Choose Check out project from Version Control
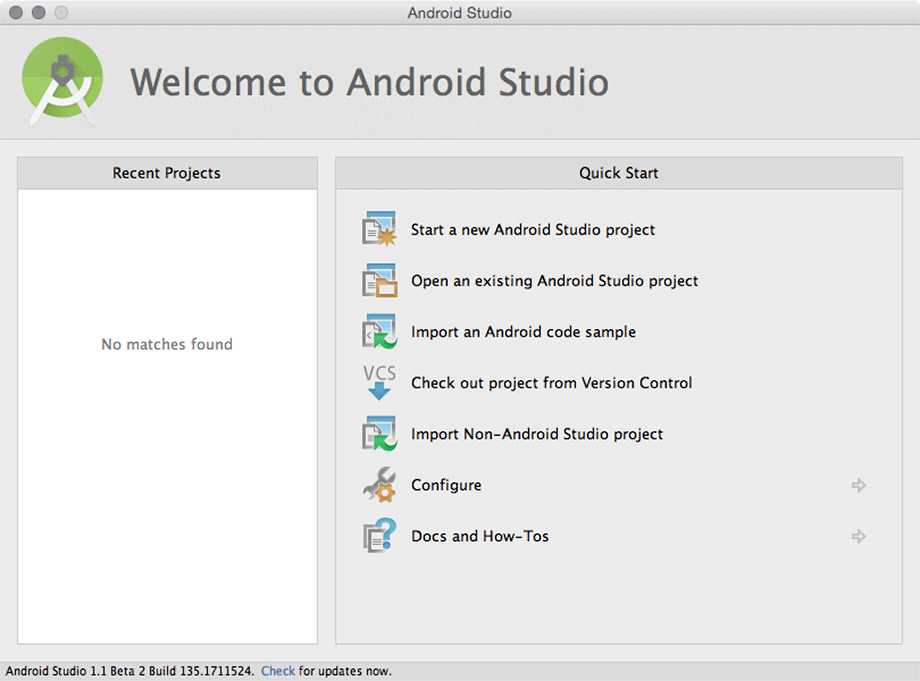The image size is (920, 681). point(552,383)
